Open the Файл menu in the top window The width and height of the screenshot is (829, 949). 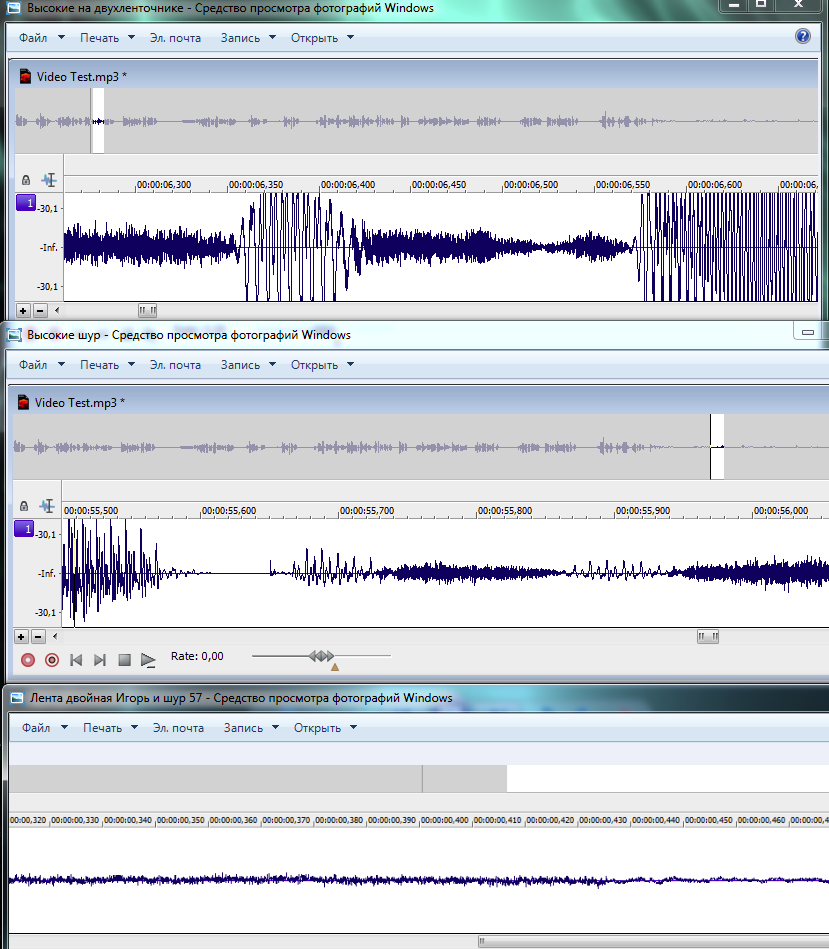point(33,38)
